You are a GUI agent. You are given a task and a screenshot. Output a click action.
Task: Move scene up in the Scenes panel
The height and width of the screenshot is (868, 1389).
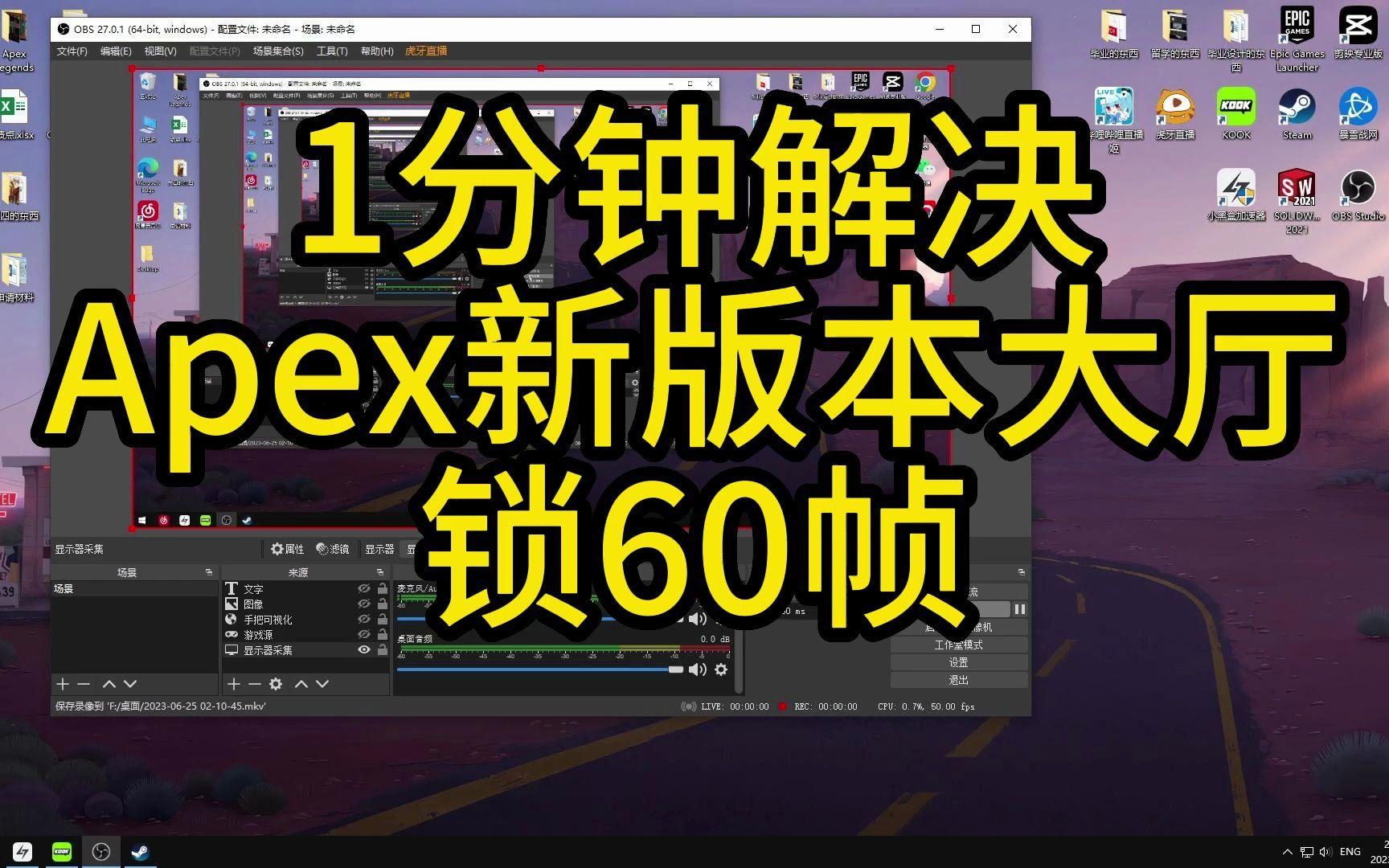pos(109,684)
